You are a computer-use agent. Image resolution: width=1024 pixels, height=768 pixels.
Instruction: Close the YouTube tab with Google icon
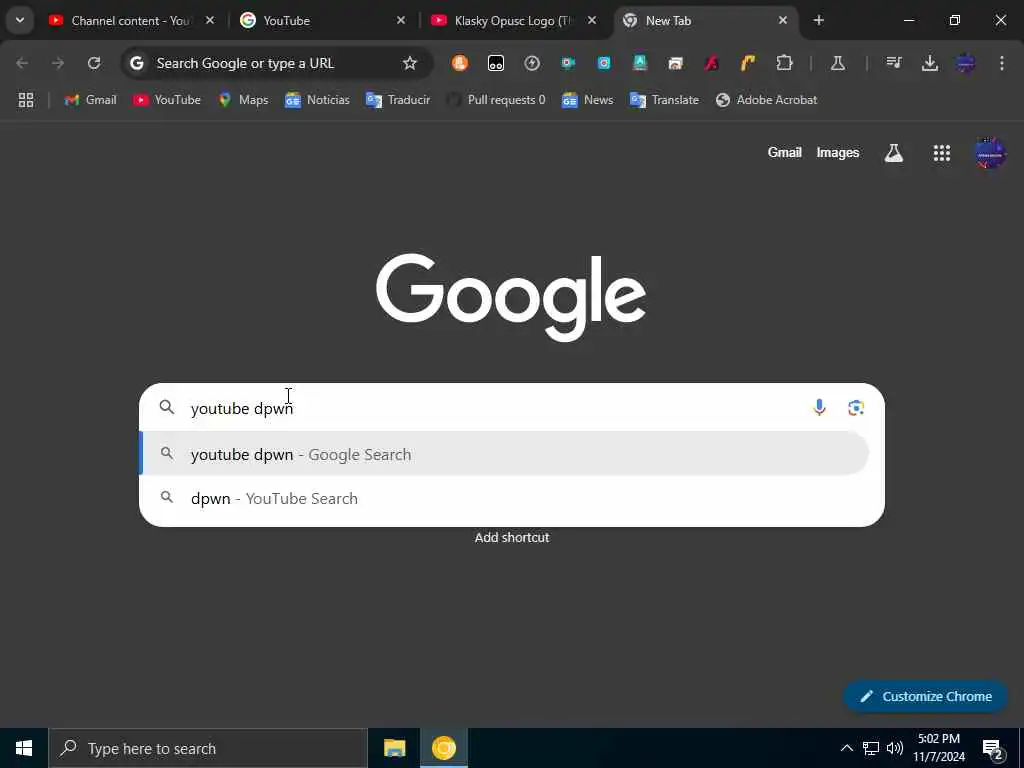tap(401, 20)
